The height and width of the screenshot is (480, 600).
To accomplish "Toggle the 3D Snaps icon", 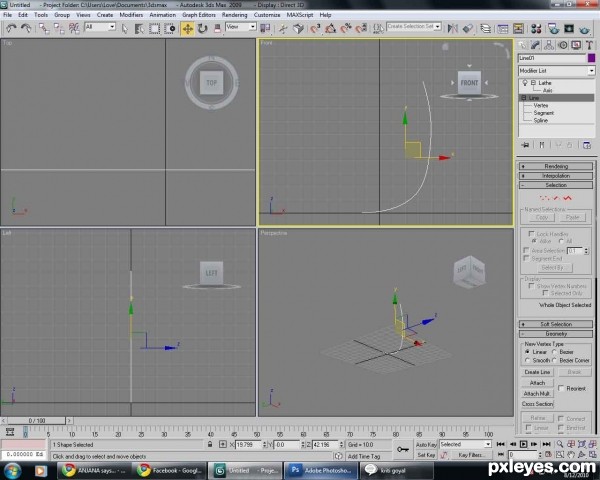I will pos(315,28).
